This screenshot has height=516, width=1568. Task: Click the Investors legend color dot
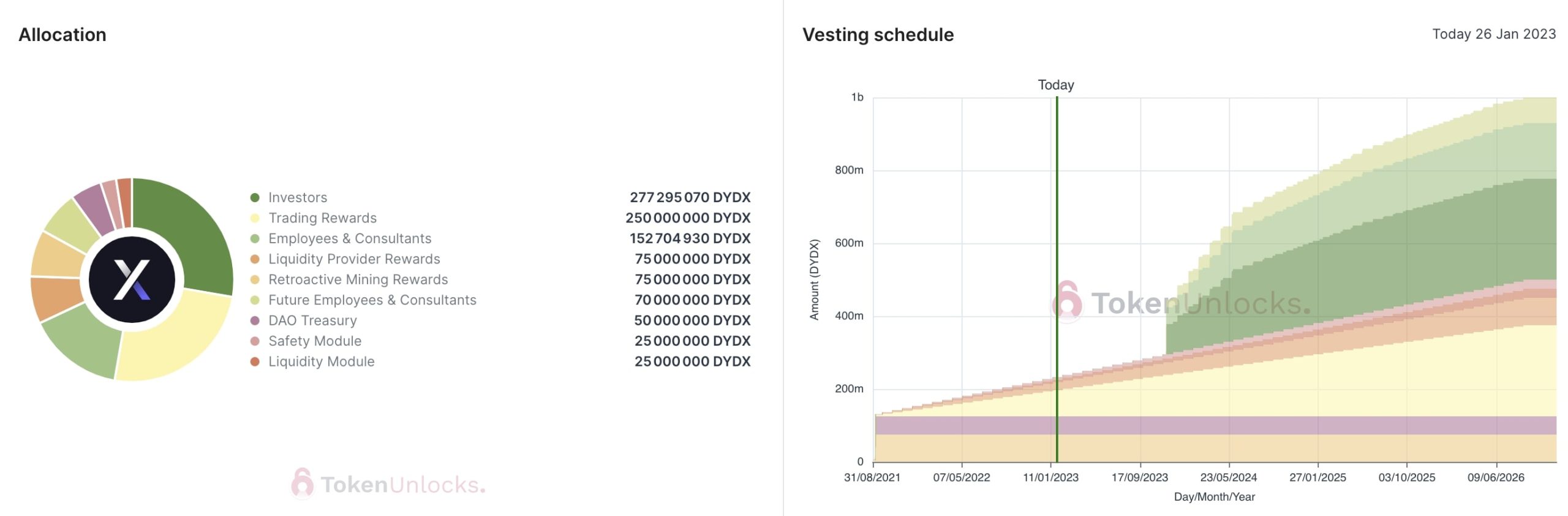click(255, 197)
